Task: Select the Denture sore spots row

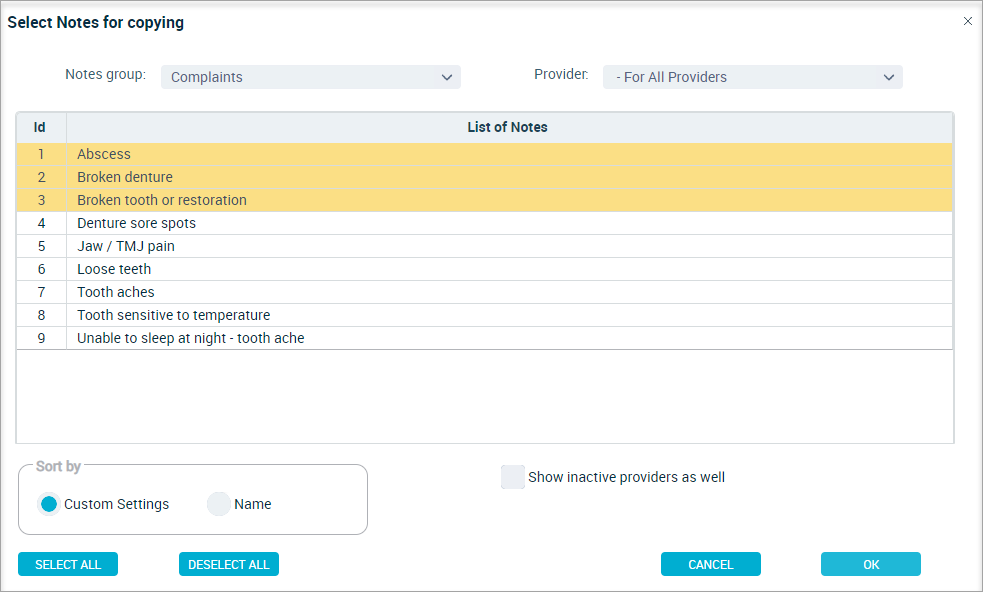Action: coord(484,223)
